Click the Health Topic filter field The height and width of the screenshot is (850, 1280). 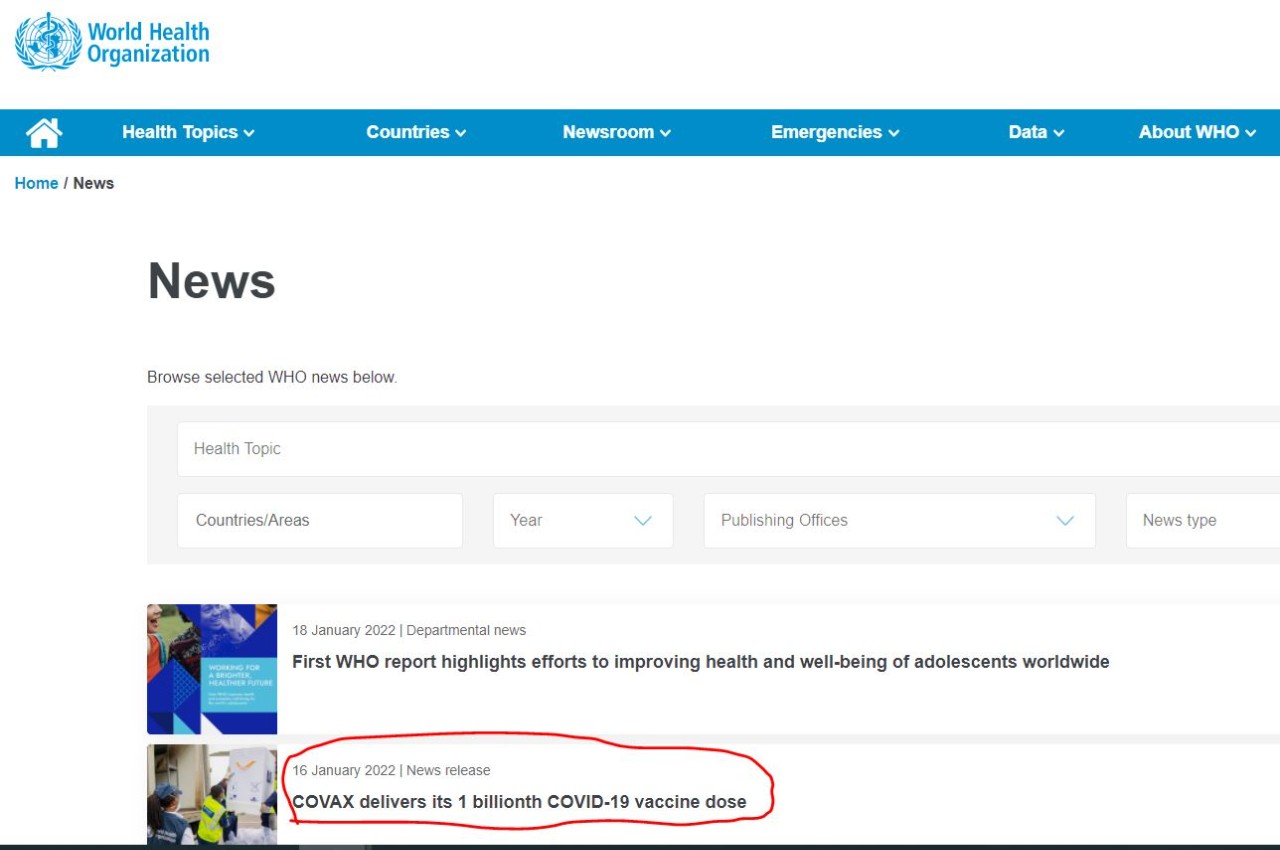700,449
